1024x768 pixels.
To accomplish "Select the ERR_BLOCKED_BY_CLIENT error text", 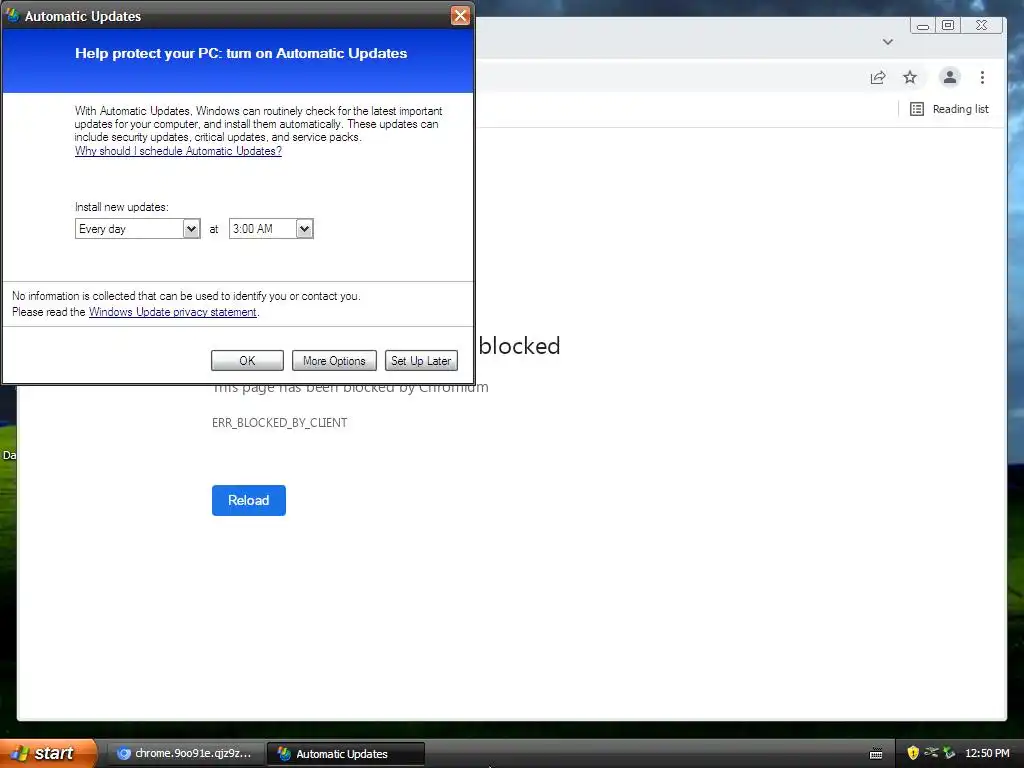I will pos(280,423).
